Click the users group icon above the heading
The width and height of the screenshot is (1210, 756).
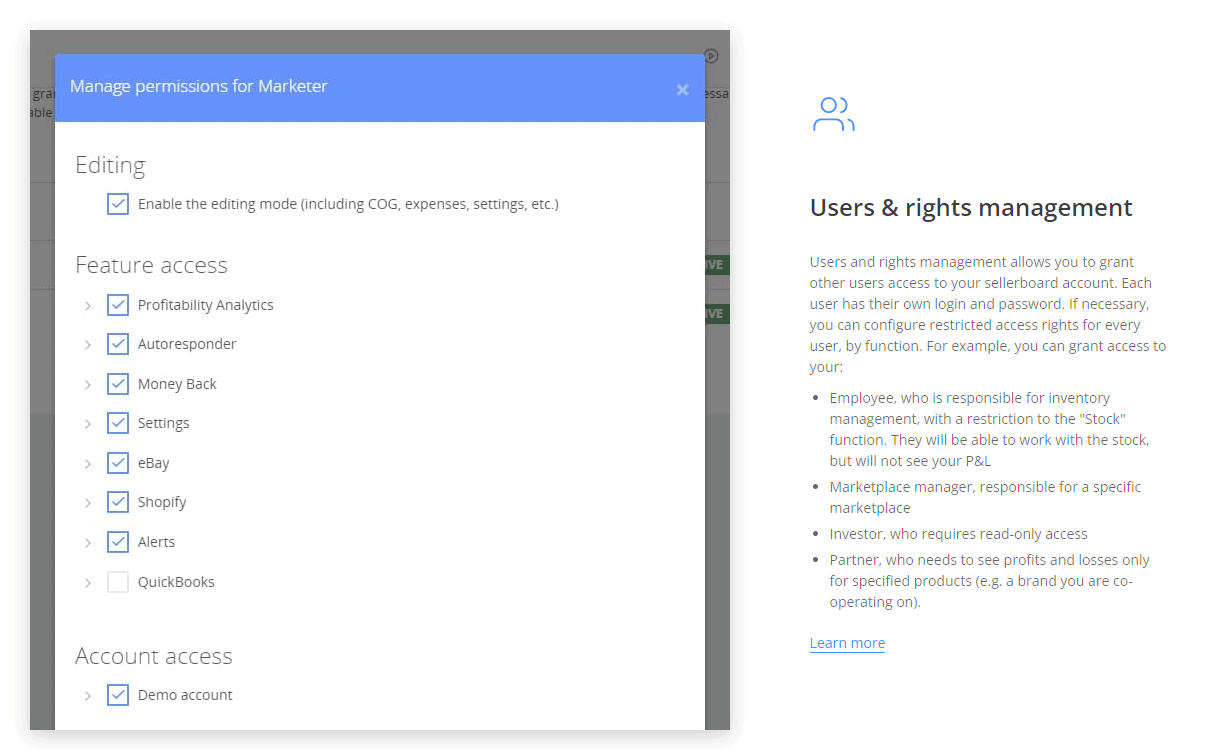point(833,115)
